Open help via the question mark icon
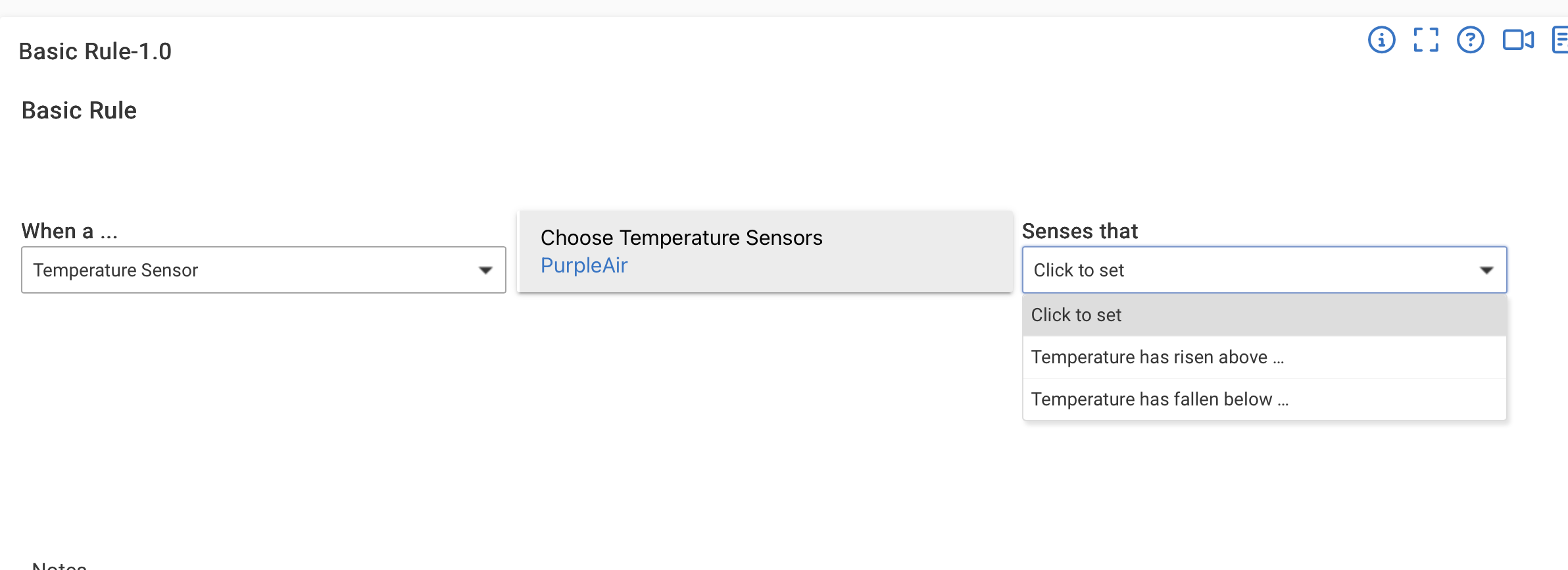Viewport: 1568px width, 570px height. [x=1470, y=40]
